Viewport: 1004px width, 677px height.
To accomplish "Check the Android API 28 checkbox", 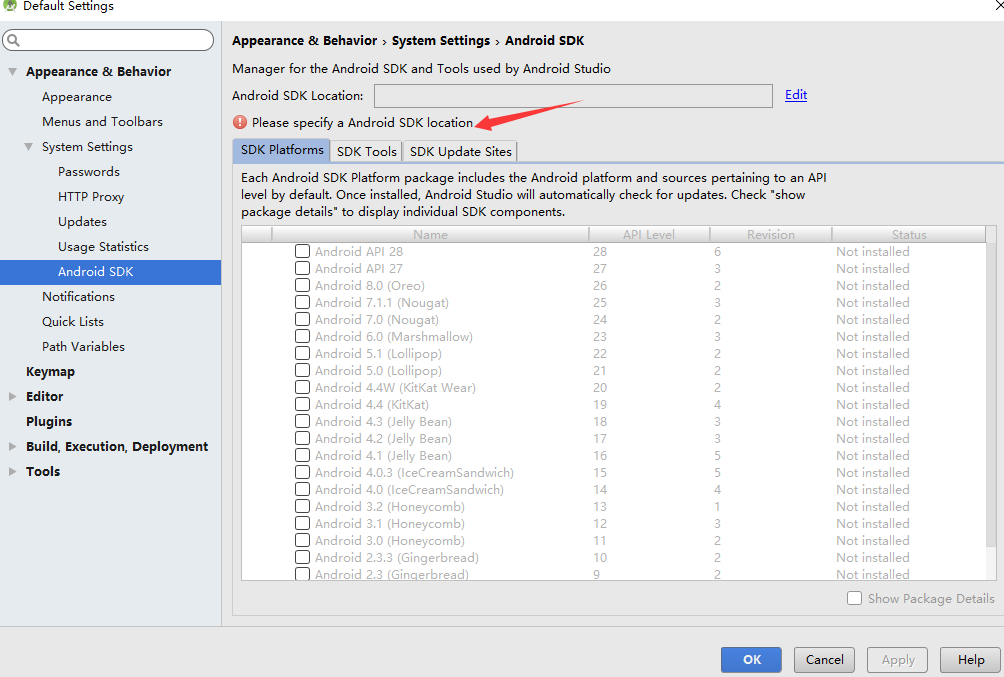I will pos(302,251).
